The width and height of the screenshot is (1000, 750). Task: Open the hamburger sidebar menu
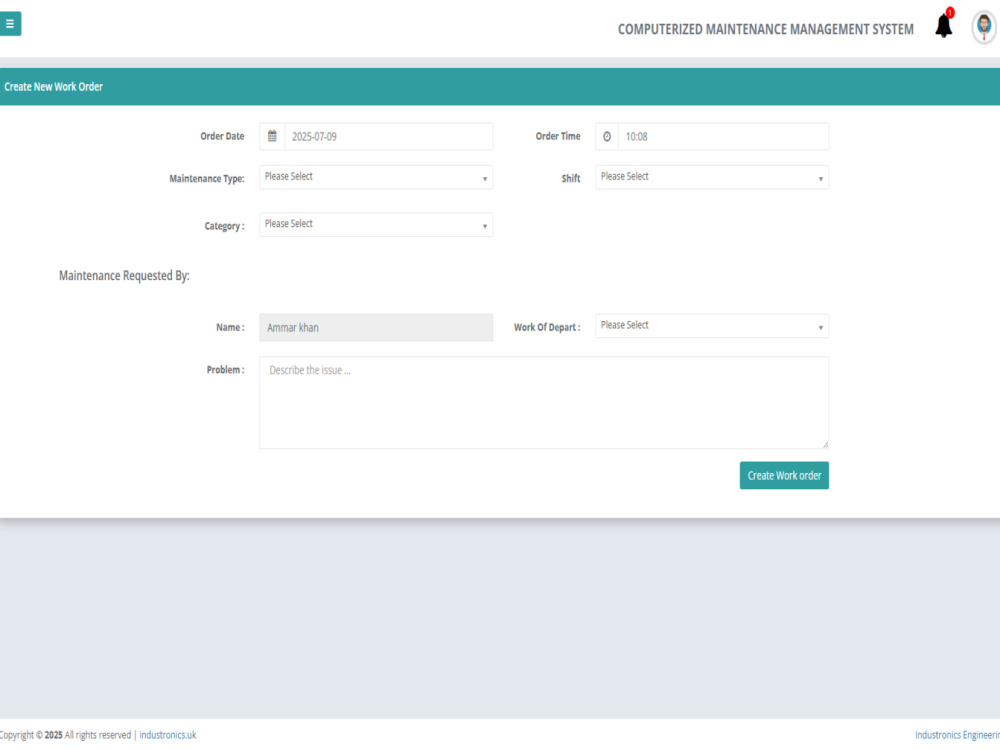(10, 24)
